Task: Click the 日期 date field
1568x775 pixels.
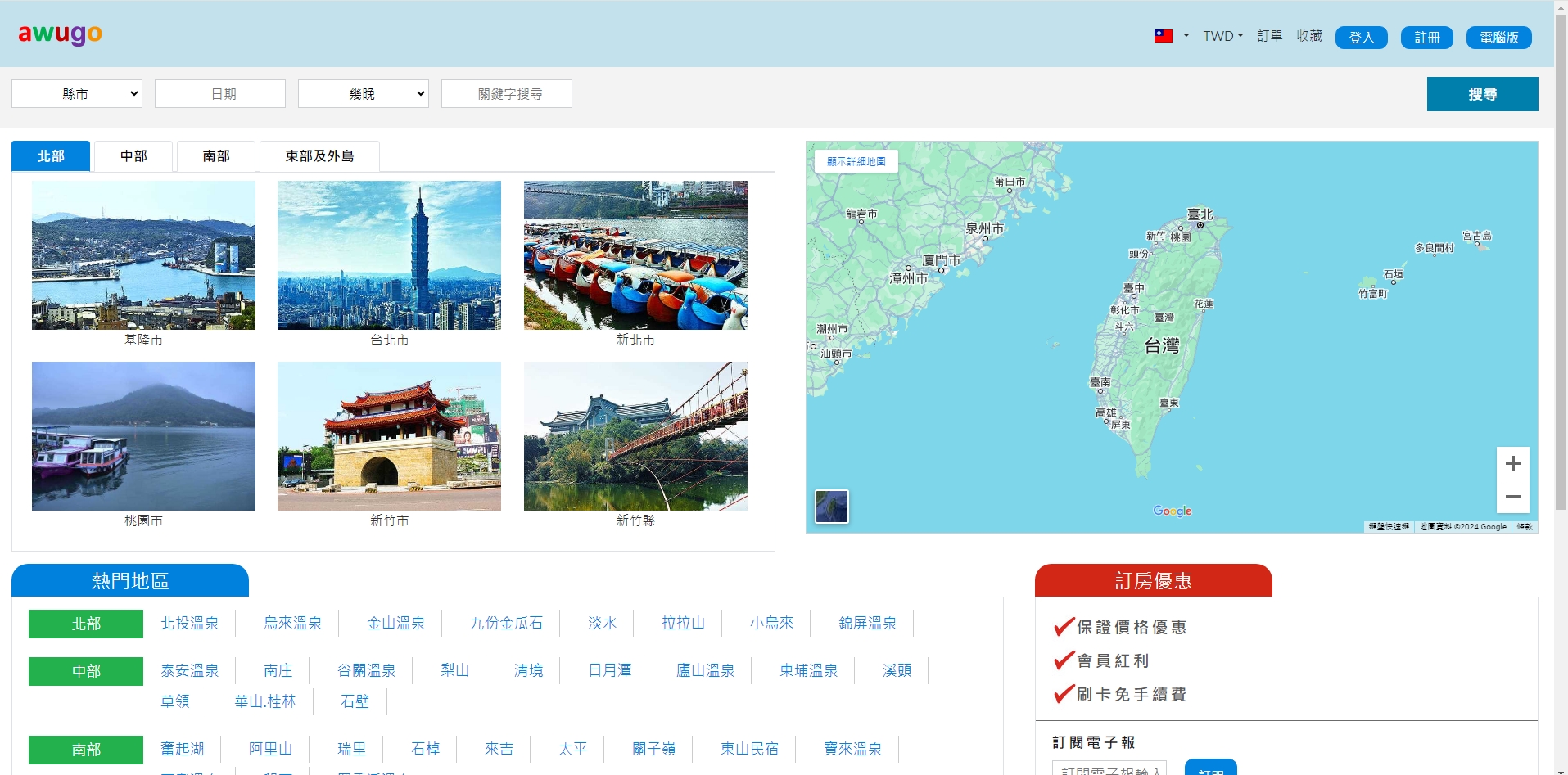Action: tap(220, 94)
